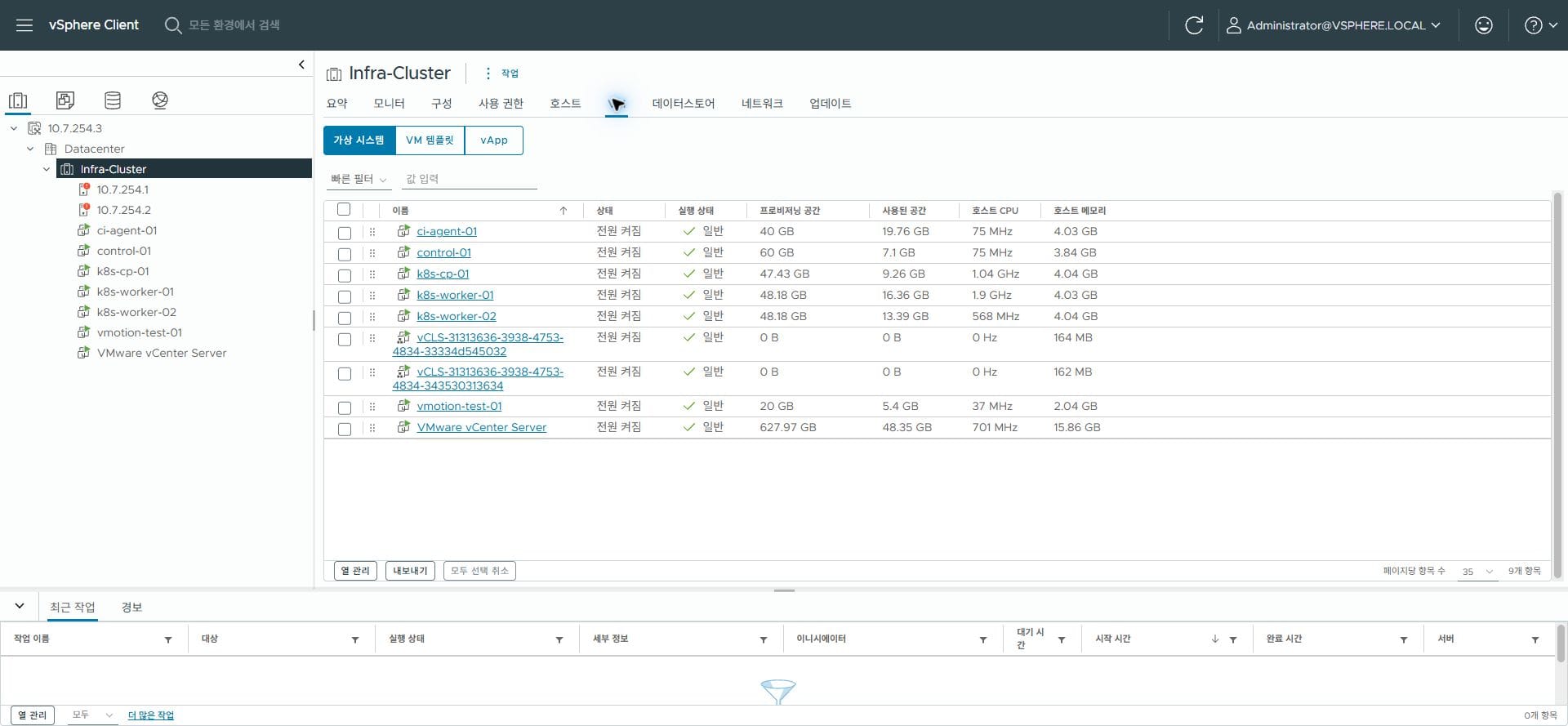The height and width of the screenshot is (726, 1568).
Task: Select k8s-cp-01 VM in the tree
Action: 122,271
